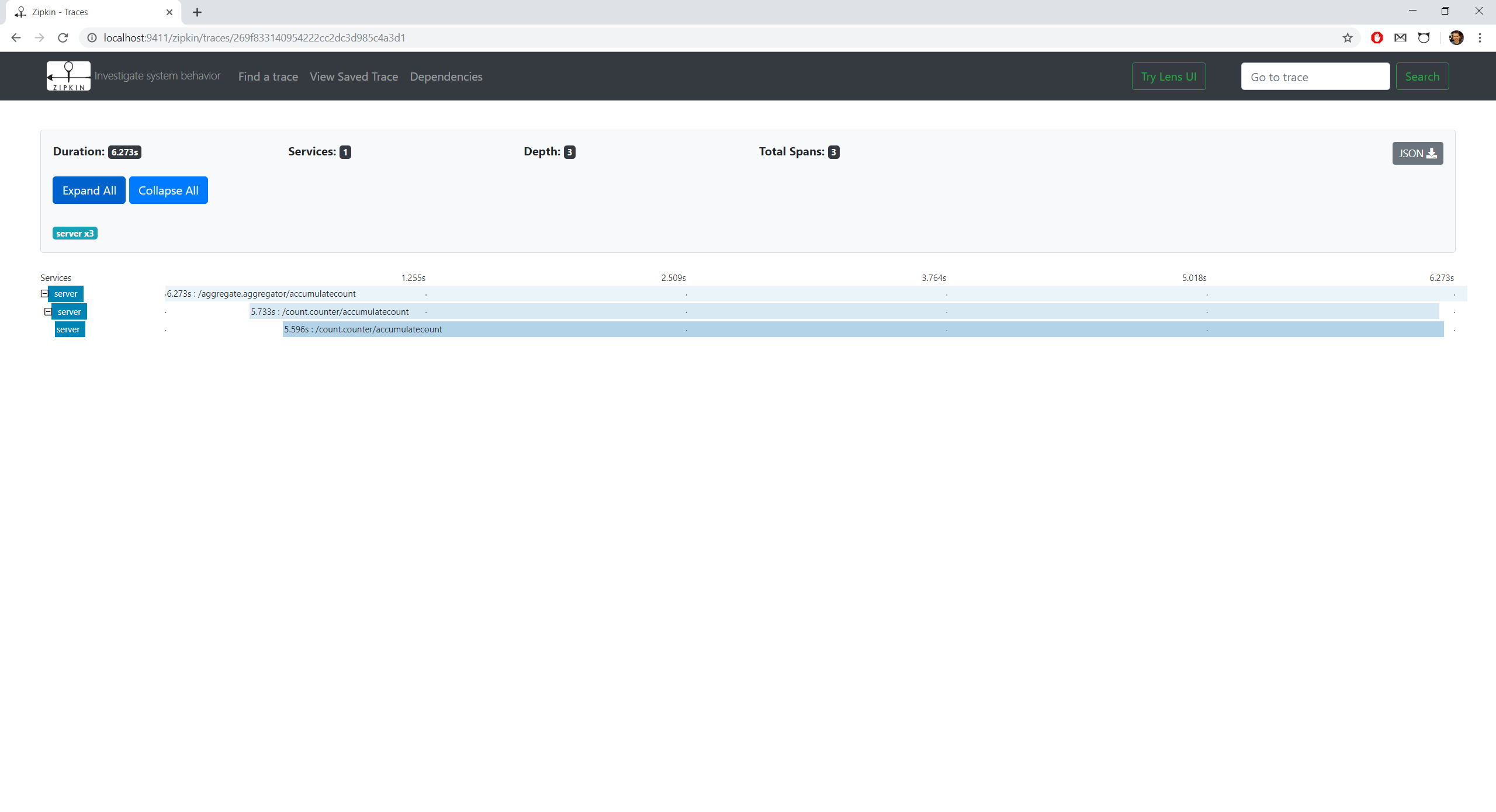Image resolution: width=1496 pixels, height=812 pixels.
Task: Click the rightmost browser extension icon
Action: [x=1424, y=37]
